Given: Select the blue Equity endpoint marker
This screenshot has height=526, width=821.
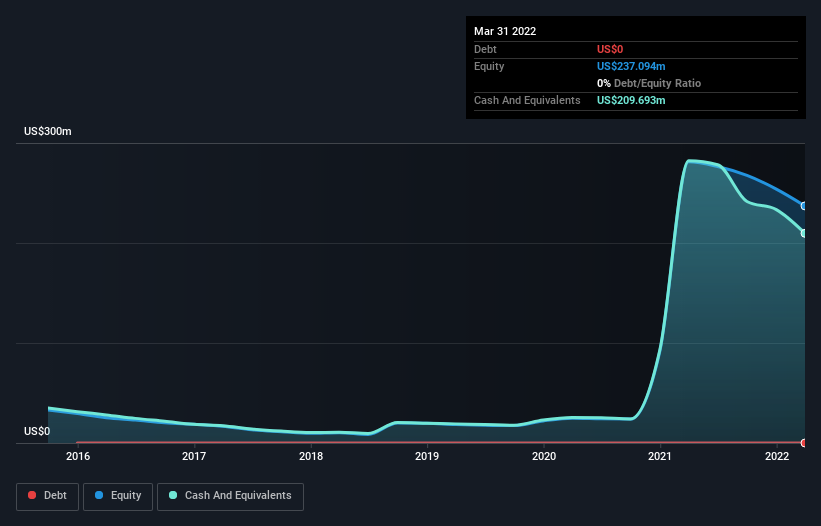Looking at the screenshot, I should 804,206.
